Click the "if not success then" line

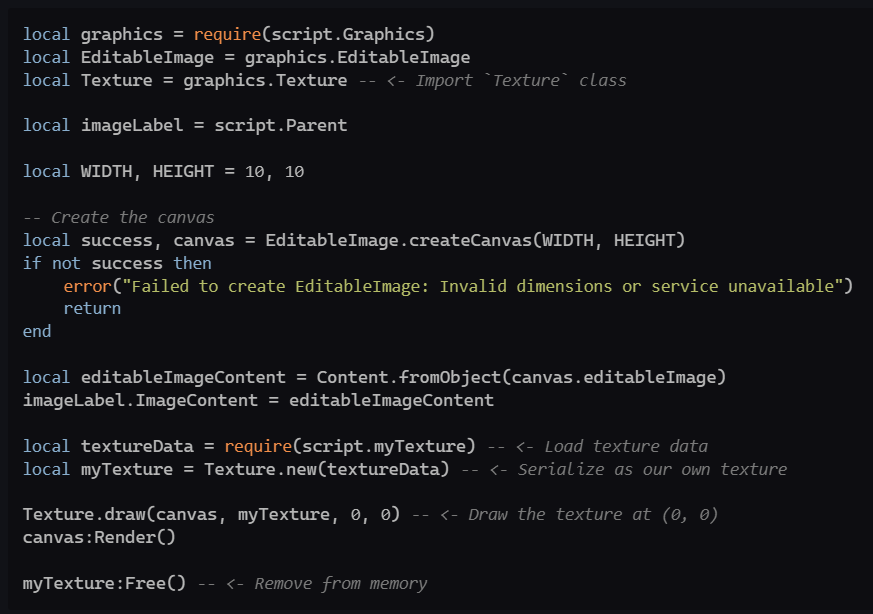117,263
